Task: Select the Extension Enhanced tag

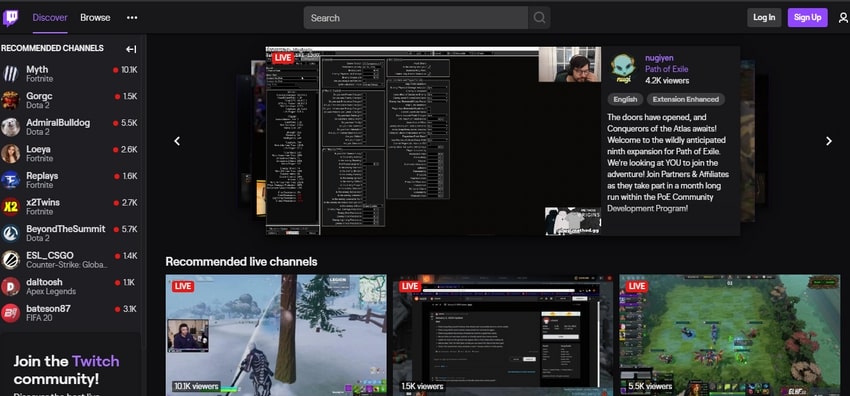Action: point(686,99)
